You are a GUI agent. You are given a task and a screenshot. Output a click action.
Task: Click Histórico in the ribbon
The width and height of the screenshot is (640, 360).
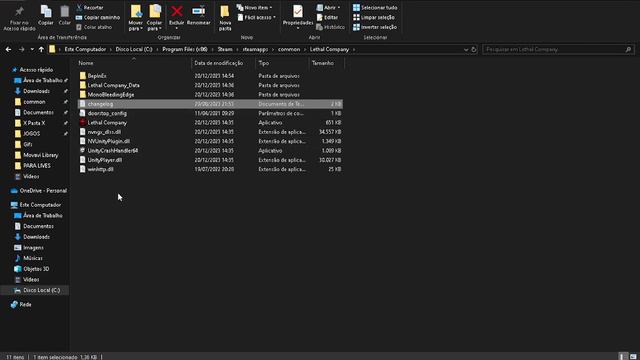(x=331, y=27)
